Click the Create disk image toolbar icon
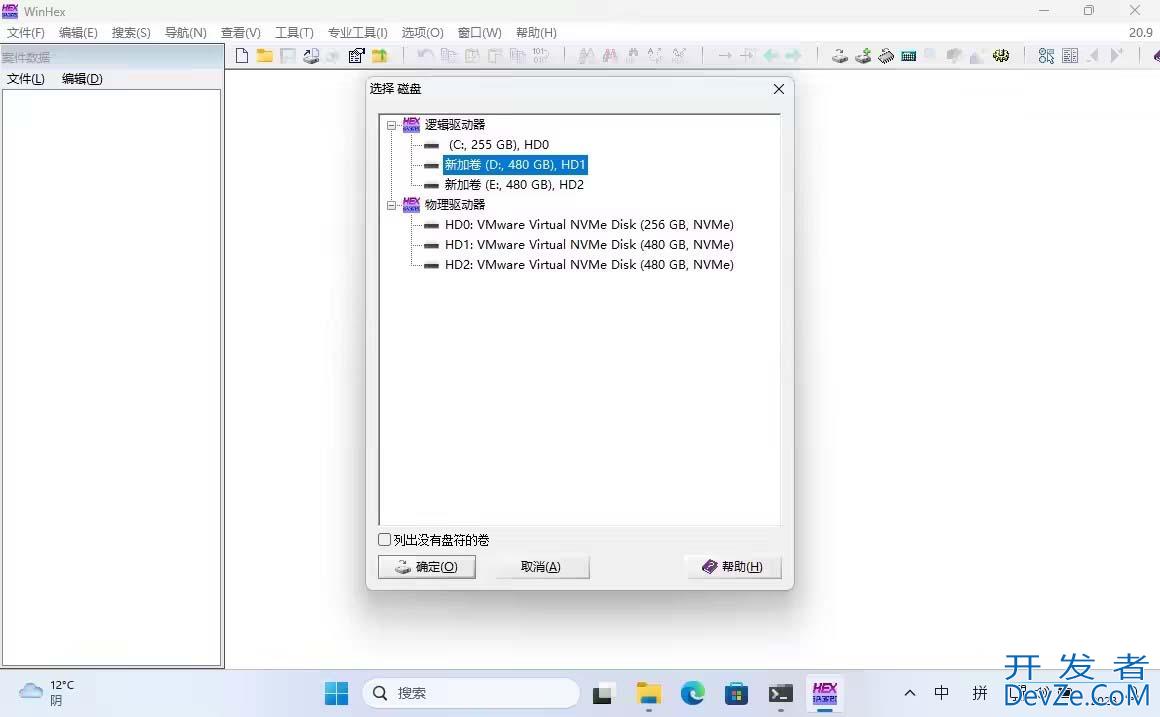The image size is (1160, 717). 311,55
